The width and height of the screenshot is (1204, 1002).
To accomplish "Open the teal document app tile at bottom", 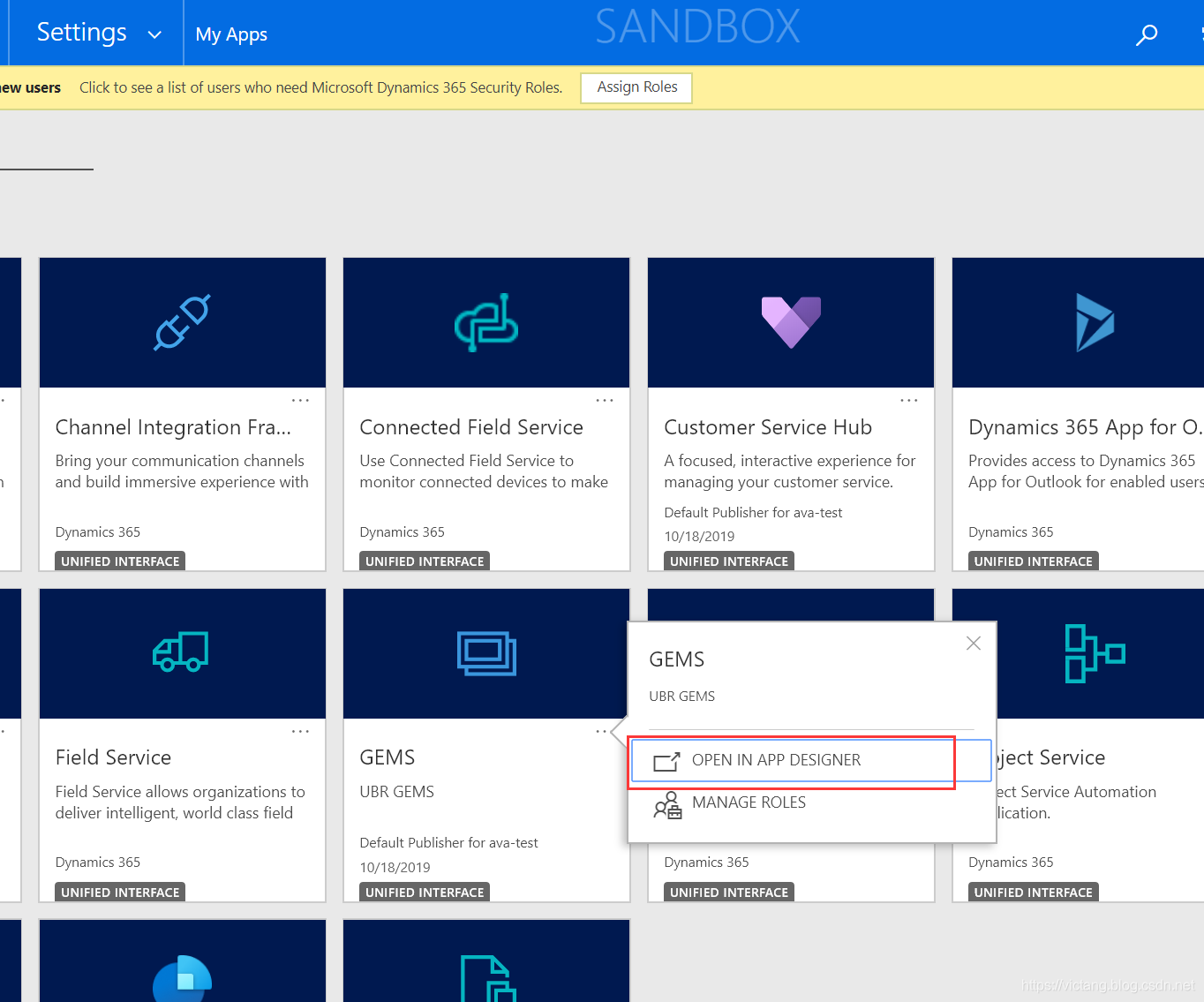I will pyautogui.click(x=486, y=961).
